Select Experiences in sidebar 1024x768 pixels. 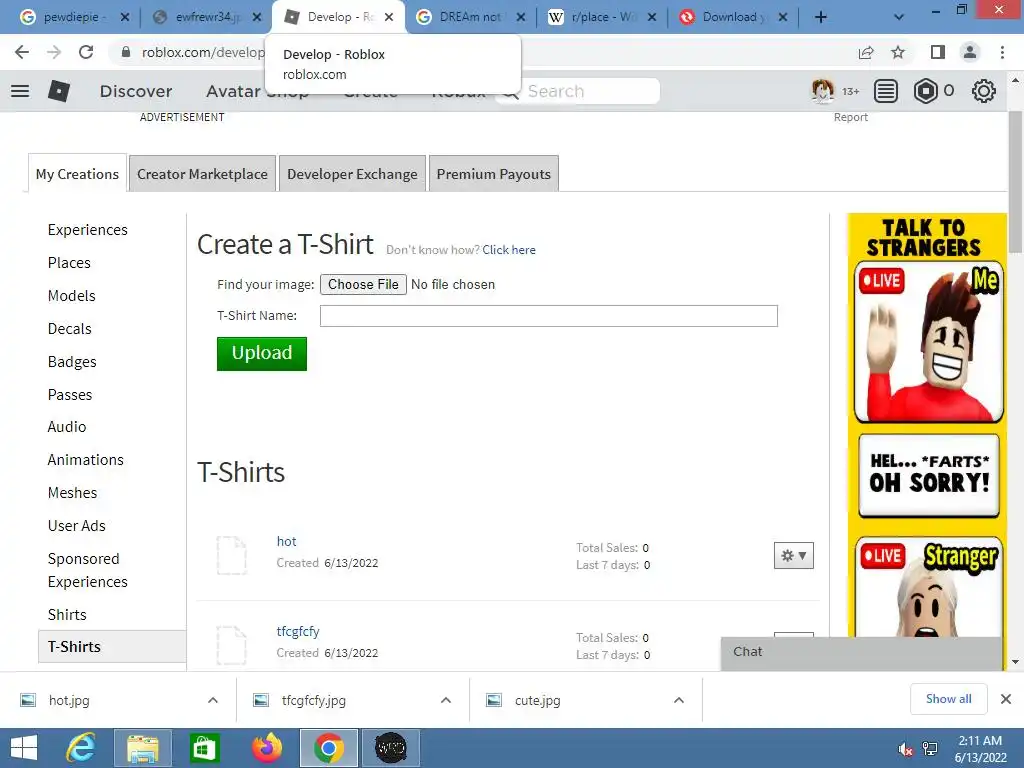(88, 230)
